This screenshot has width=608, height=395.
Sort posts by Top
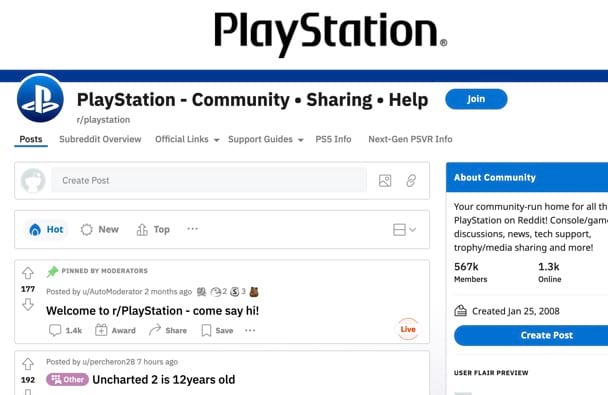(153, 229)
